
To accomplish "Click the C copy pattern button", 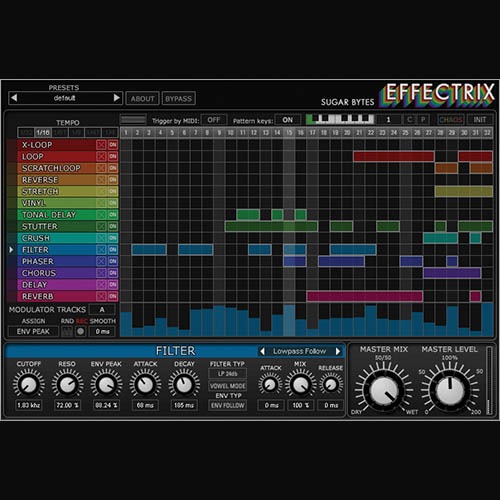I will [409, 120].
